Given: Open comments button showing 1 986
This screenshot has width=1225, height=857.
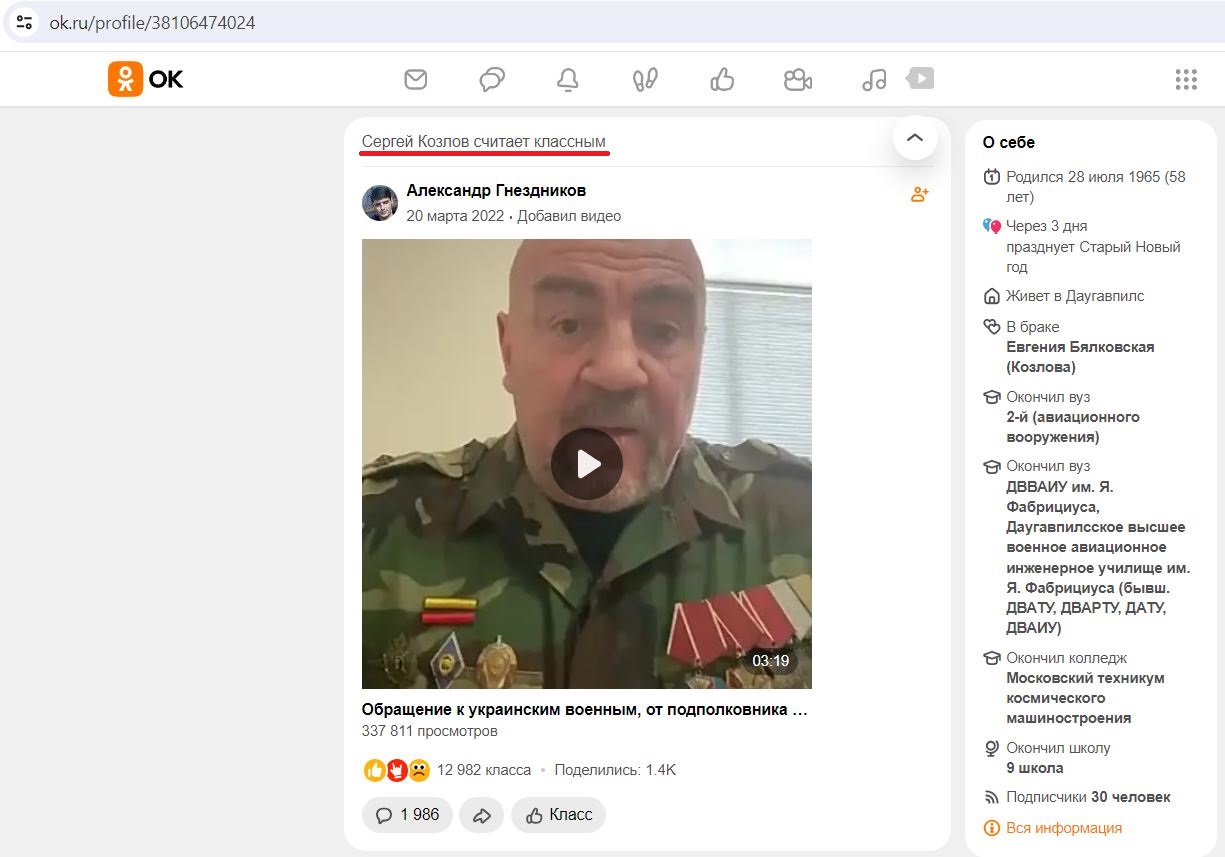Looking at the screenshot, I should tap(407, 815).
